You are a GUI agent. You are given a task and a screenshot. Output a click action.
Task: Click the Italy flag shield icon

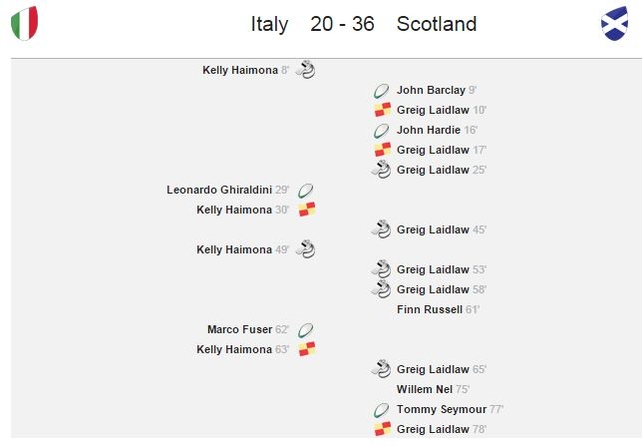point(25,23)
